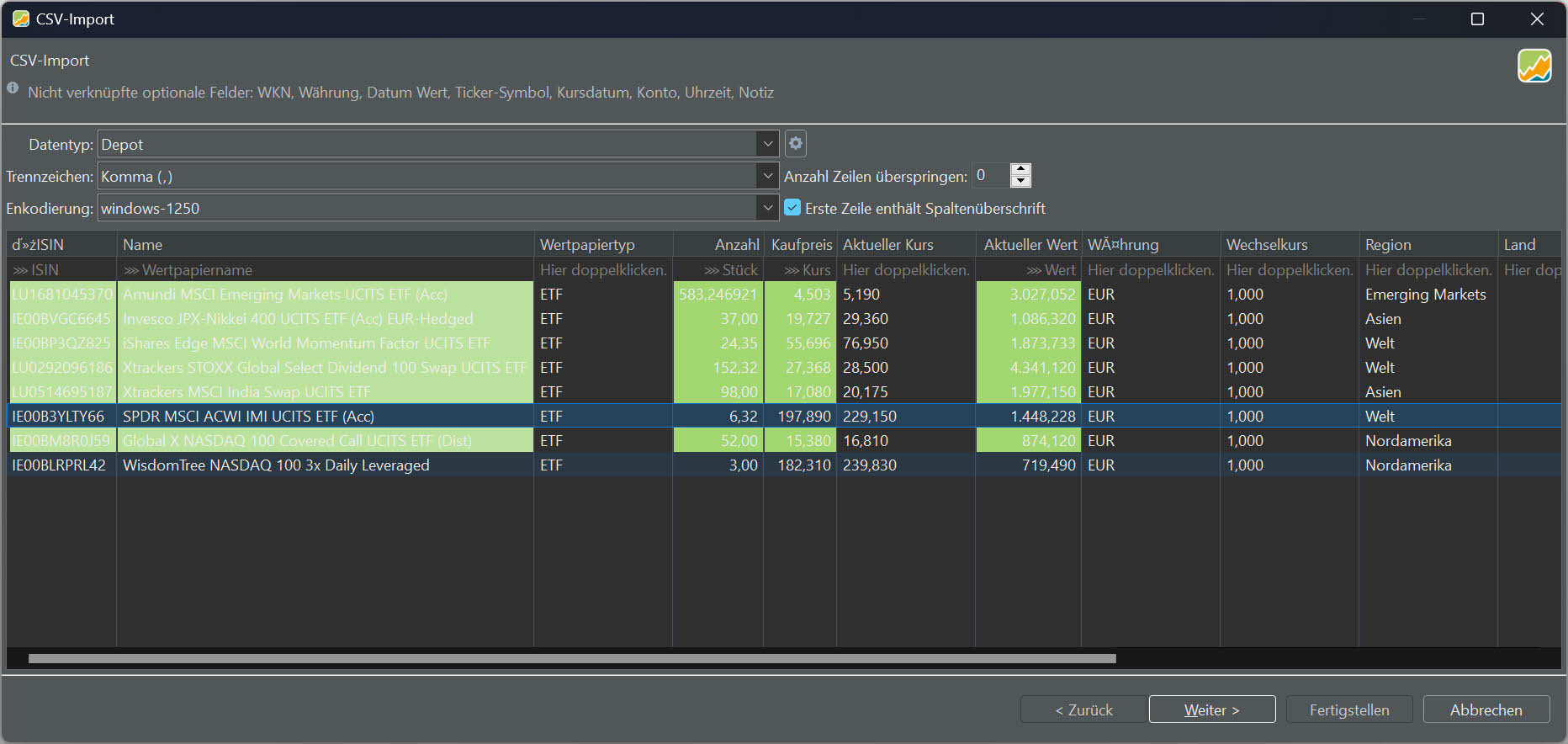Click 'Hier doppelklicken.' under Wechselkurs
This screenshot has height=744, width=1568.
[1289, 269]
